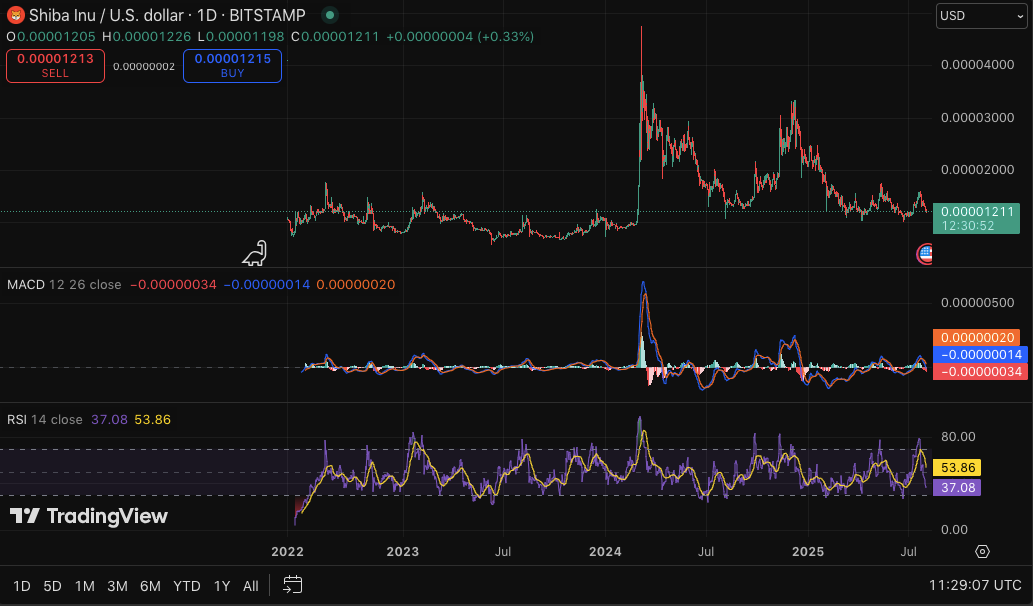Click the dinosaur icon on chart
Viewport: 1033px width, 606px height.
click(x=255, y=254)
